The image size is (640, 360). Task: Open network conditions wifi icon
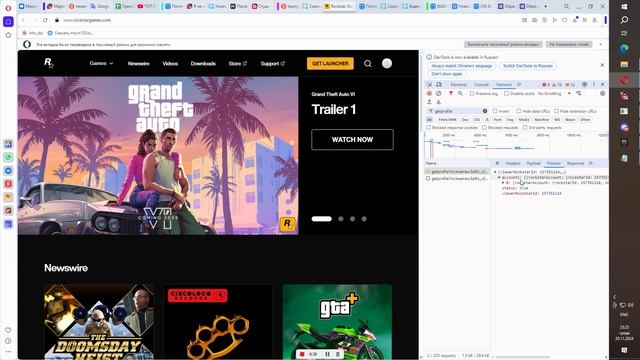[579, 93]
